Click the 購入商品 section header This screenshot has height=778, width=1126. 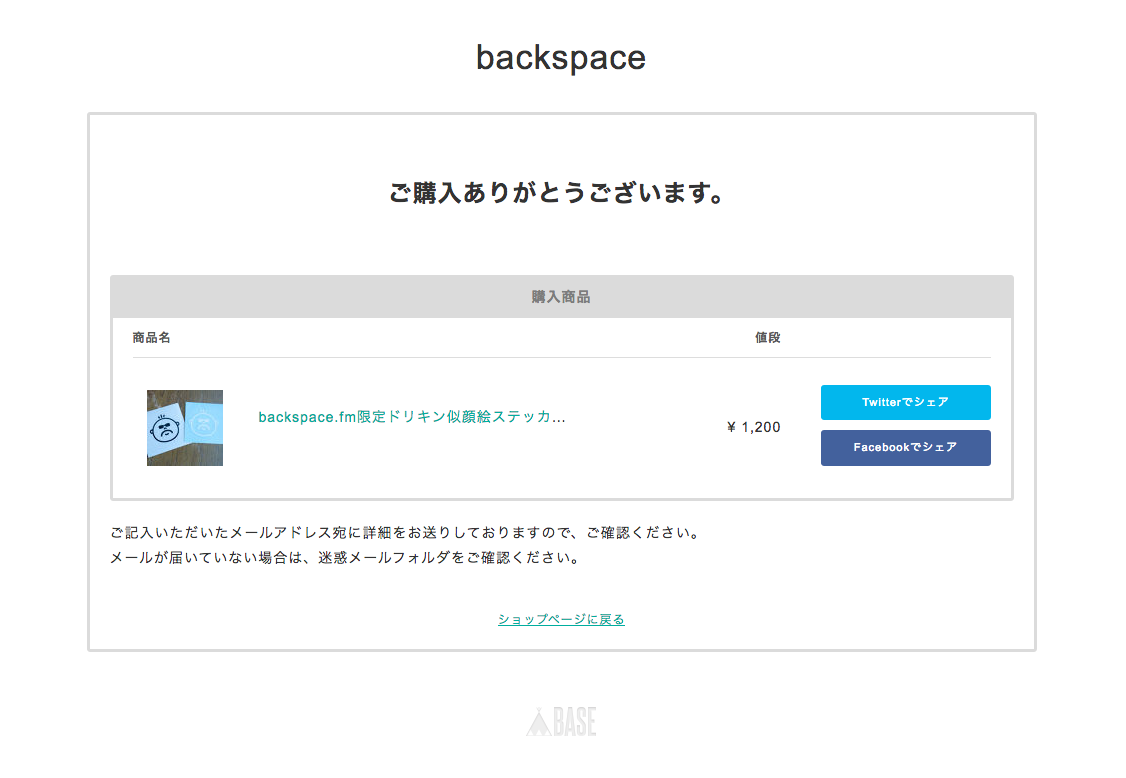coord(561,297)
